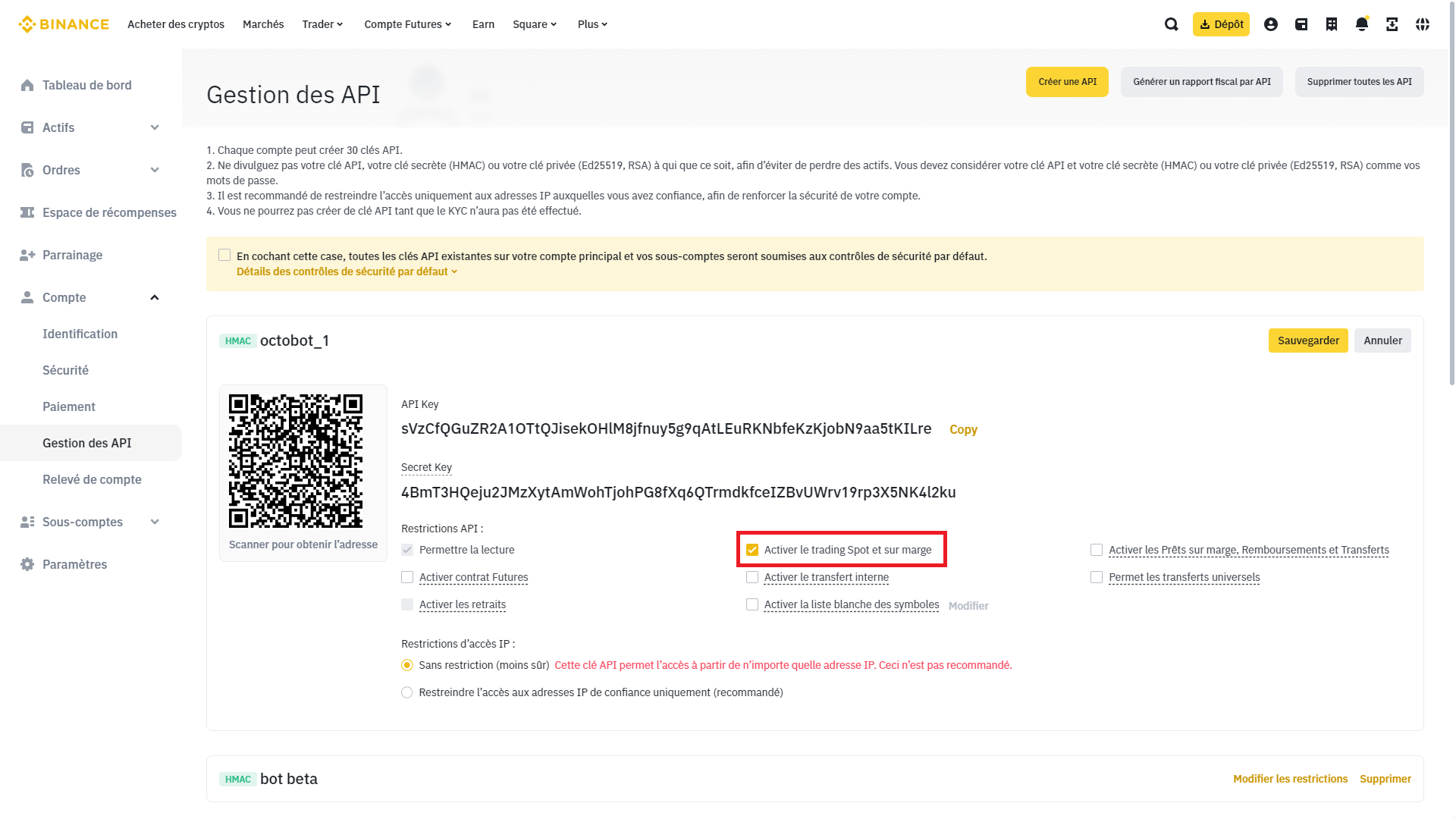Open the search magnifier icon
The height and width of the screenshot is (819, 1456).
(x=1172, y=24)
